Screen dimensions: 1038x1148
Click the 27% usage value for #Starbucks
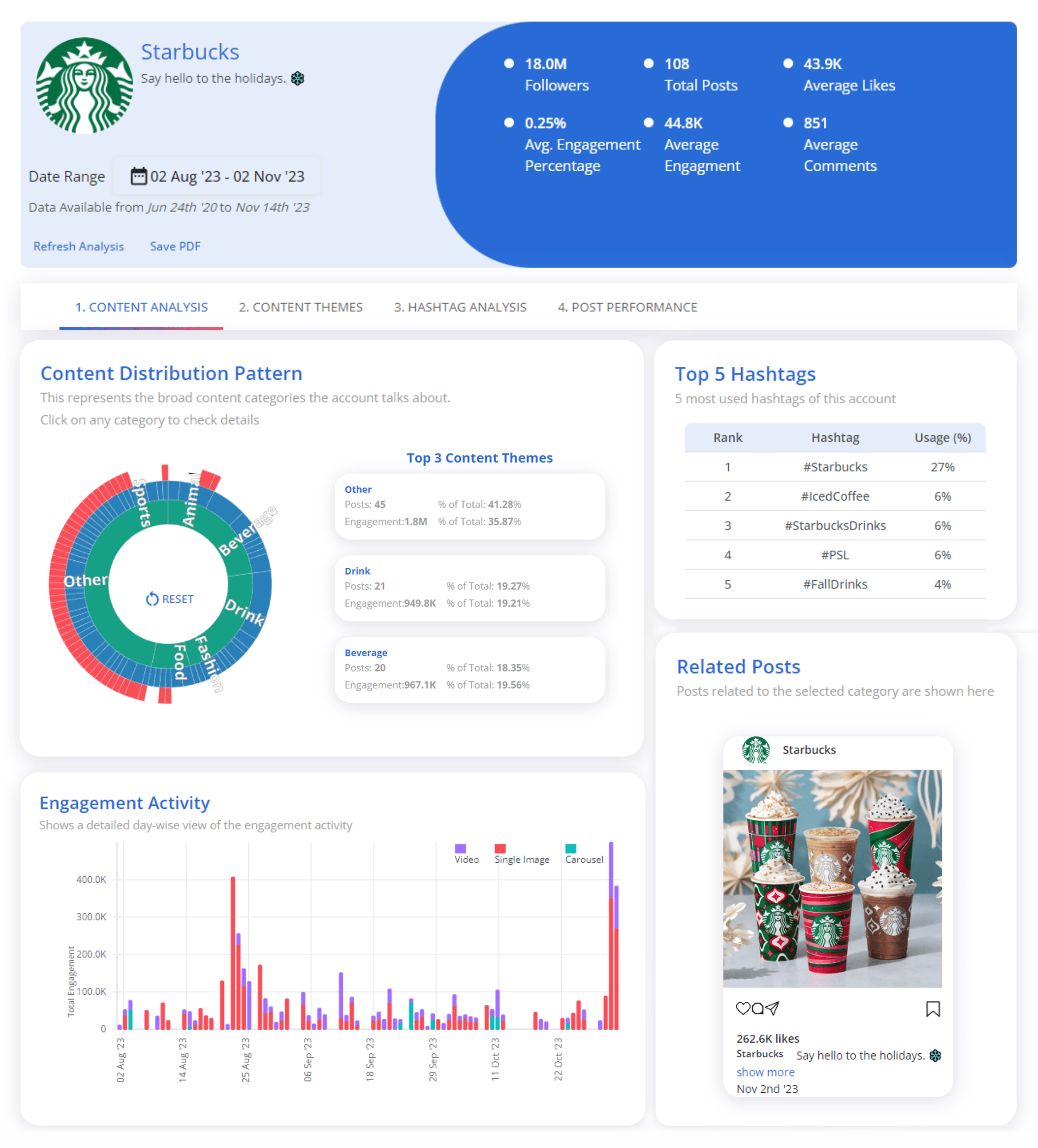943,467
